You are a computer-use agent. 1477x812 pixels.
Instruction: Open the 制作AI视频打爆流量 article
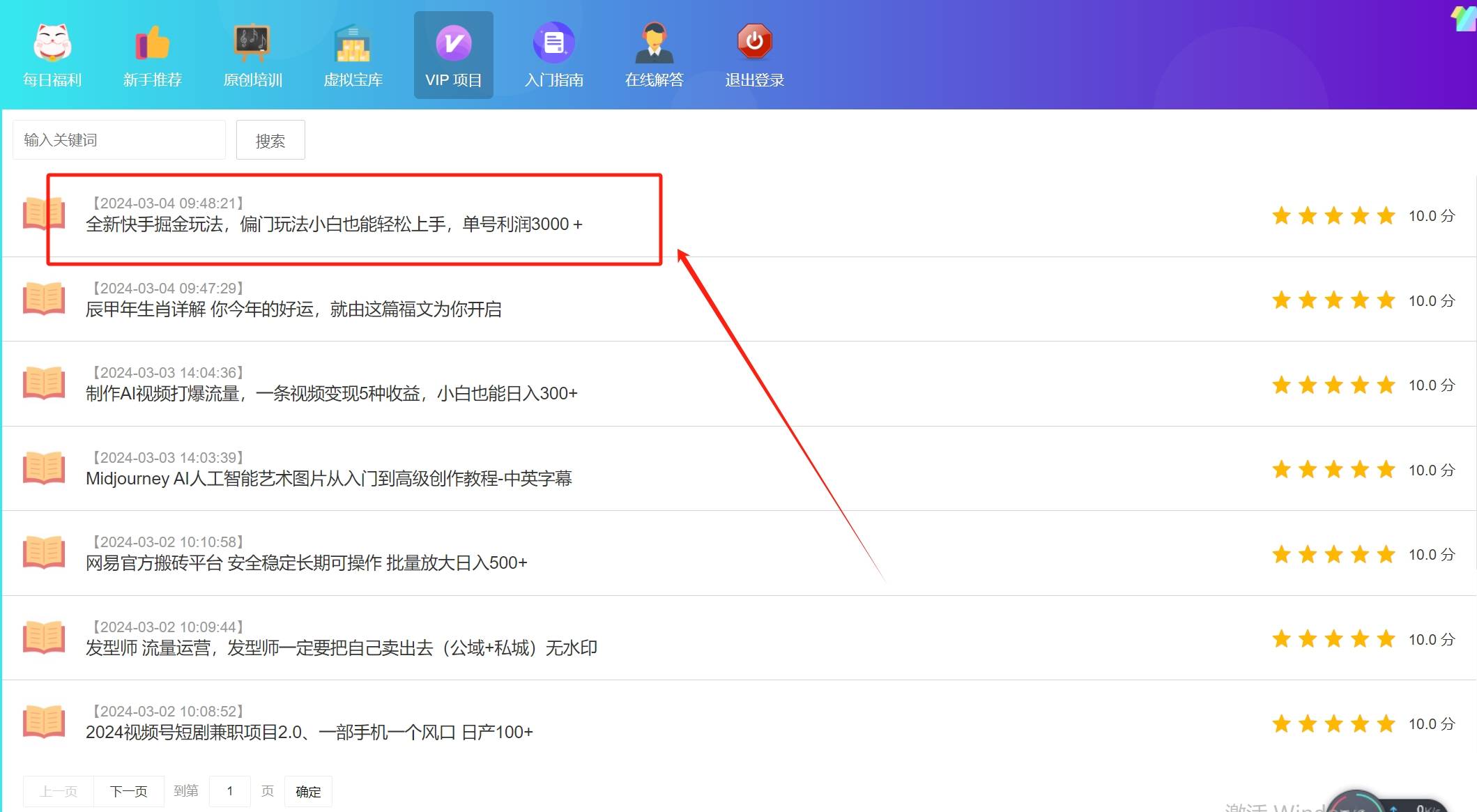332,394
